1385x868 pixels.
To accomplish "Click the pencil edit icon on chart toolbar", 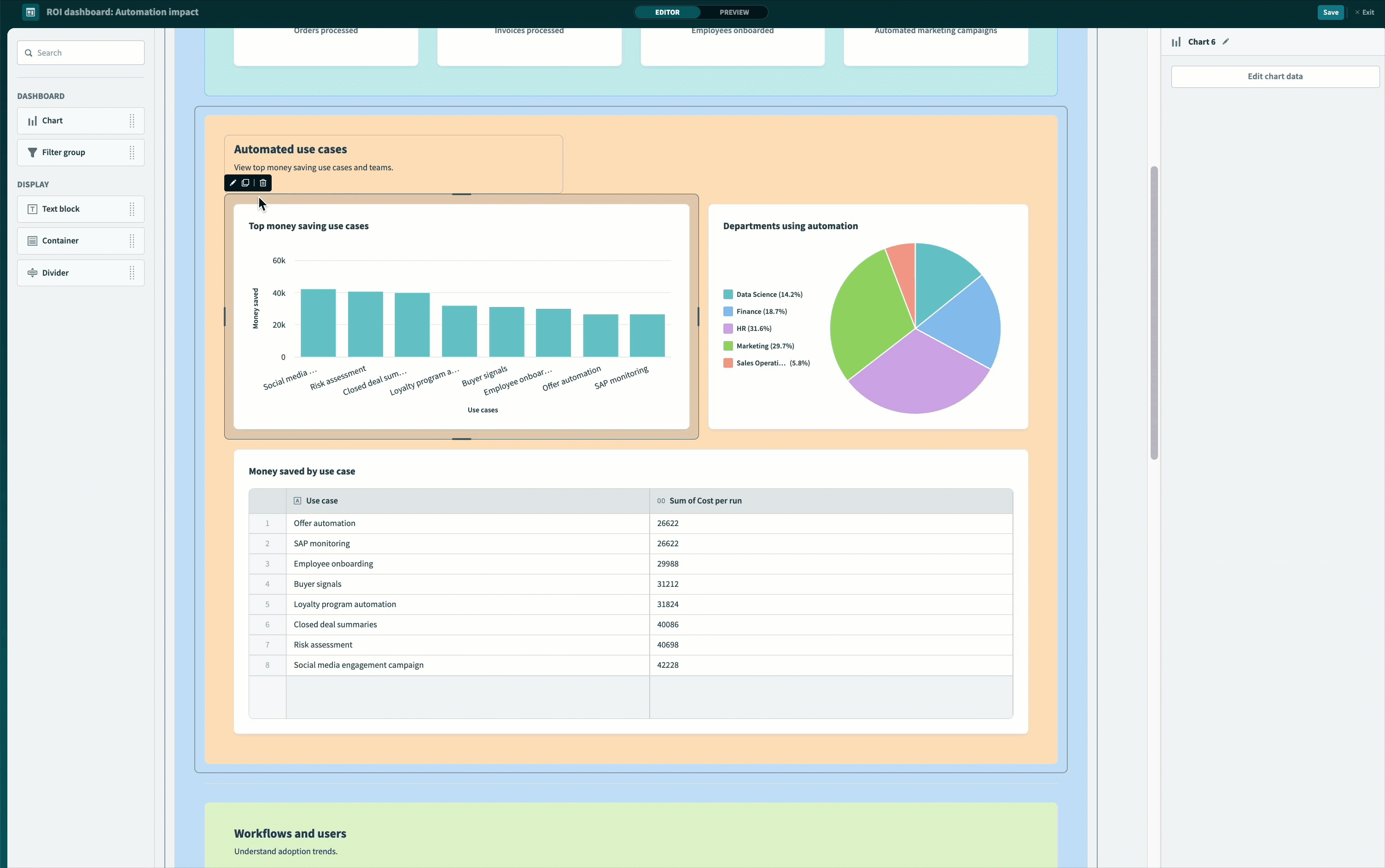I will coord(233,183).
